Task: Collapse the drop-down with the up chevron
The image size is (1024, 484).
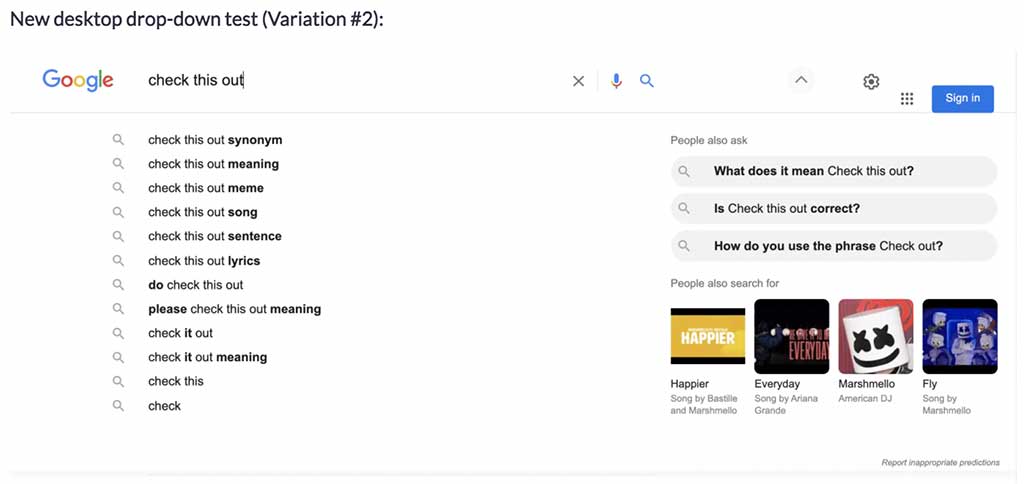Action: (801, 80)
